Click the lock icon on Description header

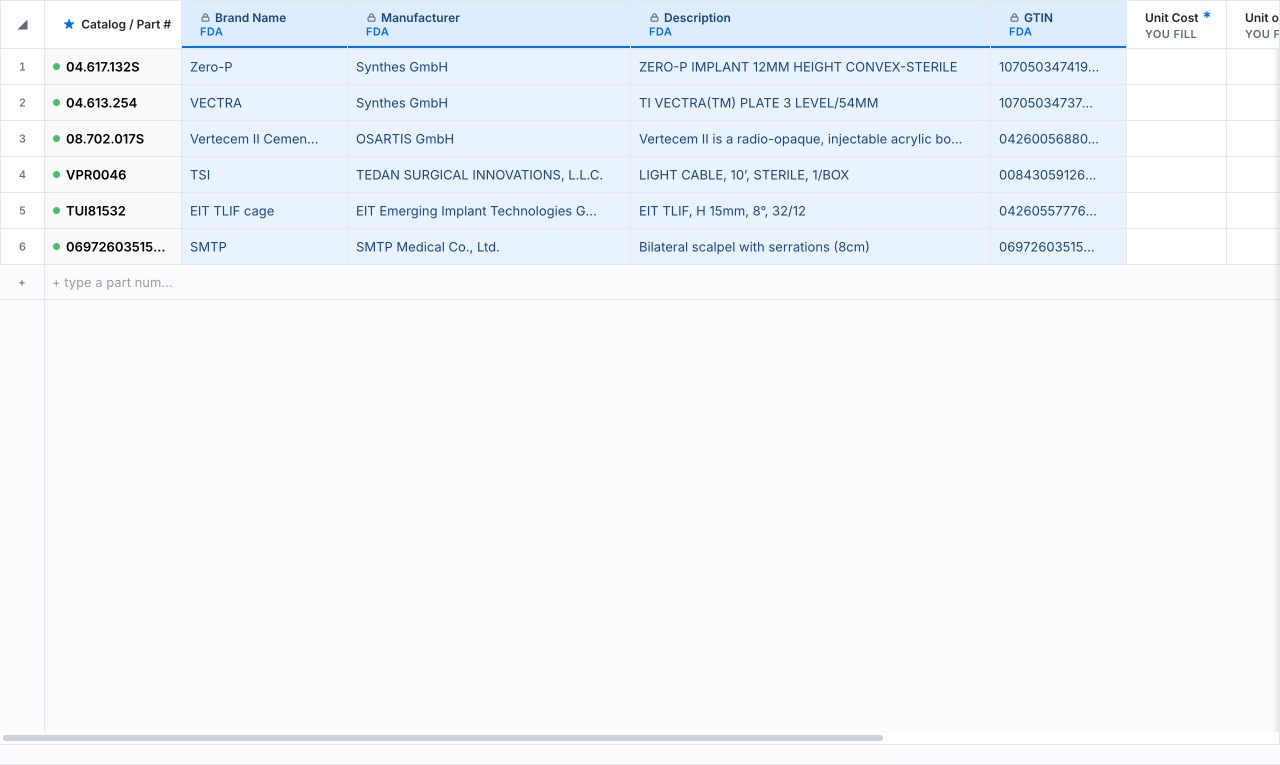pyautogui.click(x=654, y=18)
